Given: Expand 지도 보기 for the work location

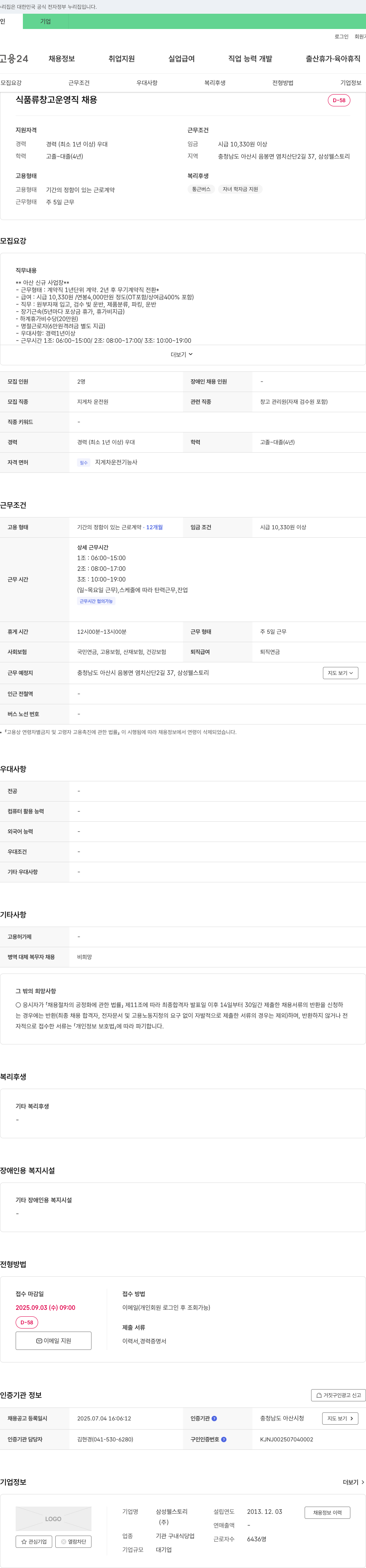Looking at the screenshot, I should point(340,673).
